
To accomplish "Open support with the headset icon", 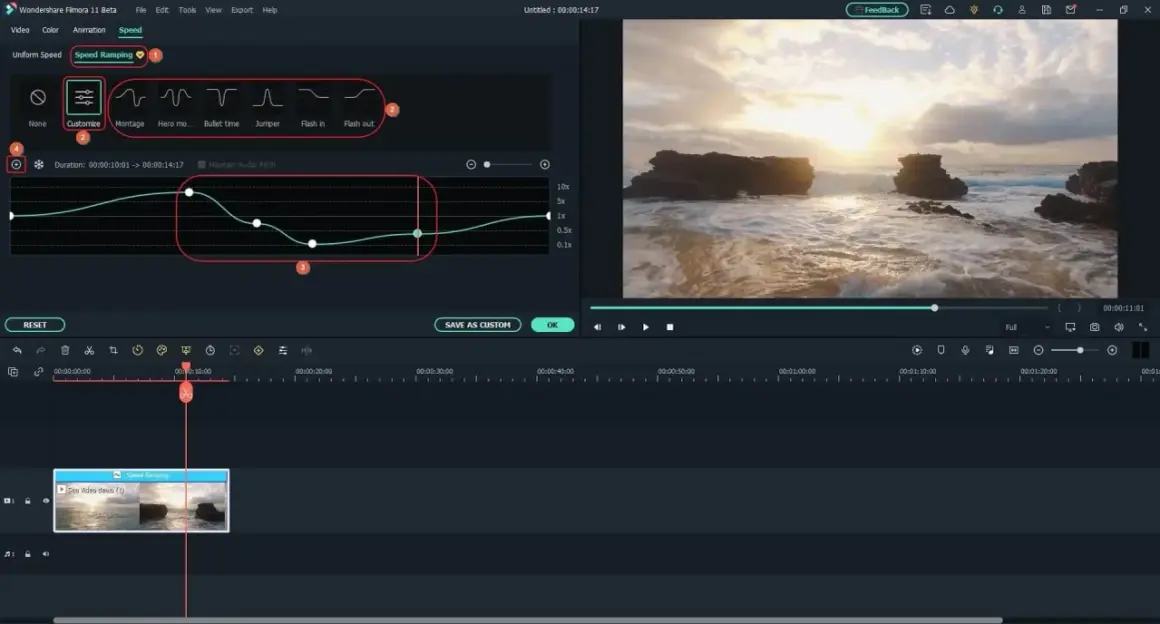I will pos(998,10).
